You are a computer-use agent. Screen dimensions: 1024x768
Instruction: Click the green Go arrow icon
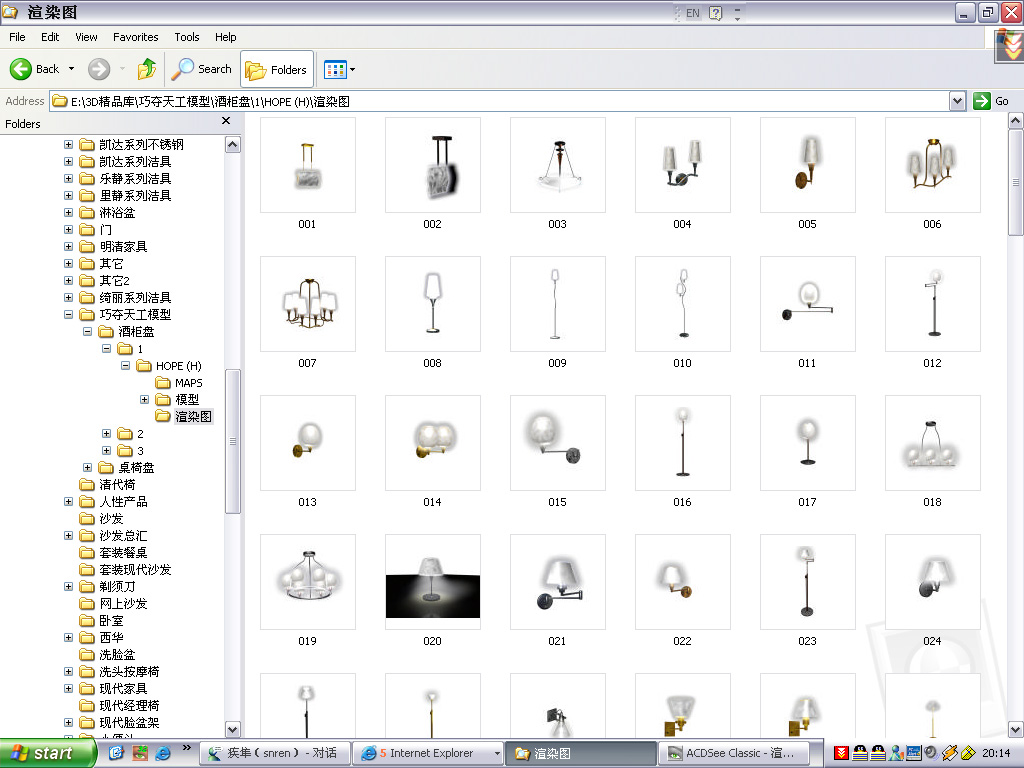982,101
